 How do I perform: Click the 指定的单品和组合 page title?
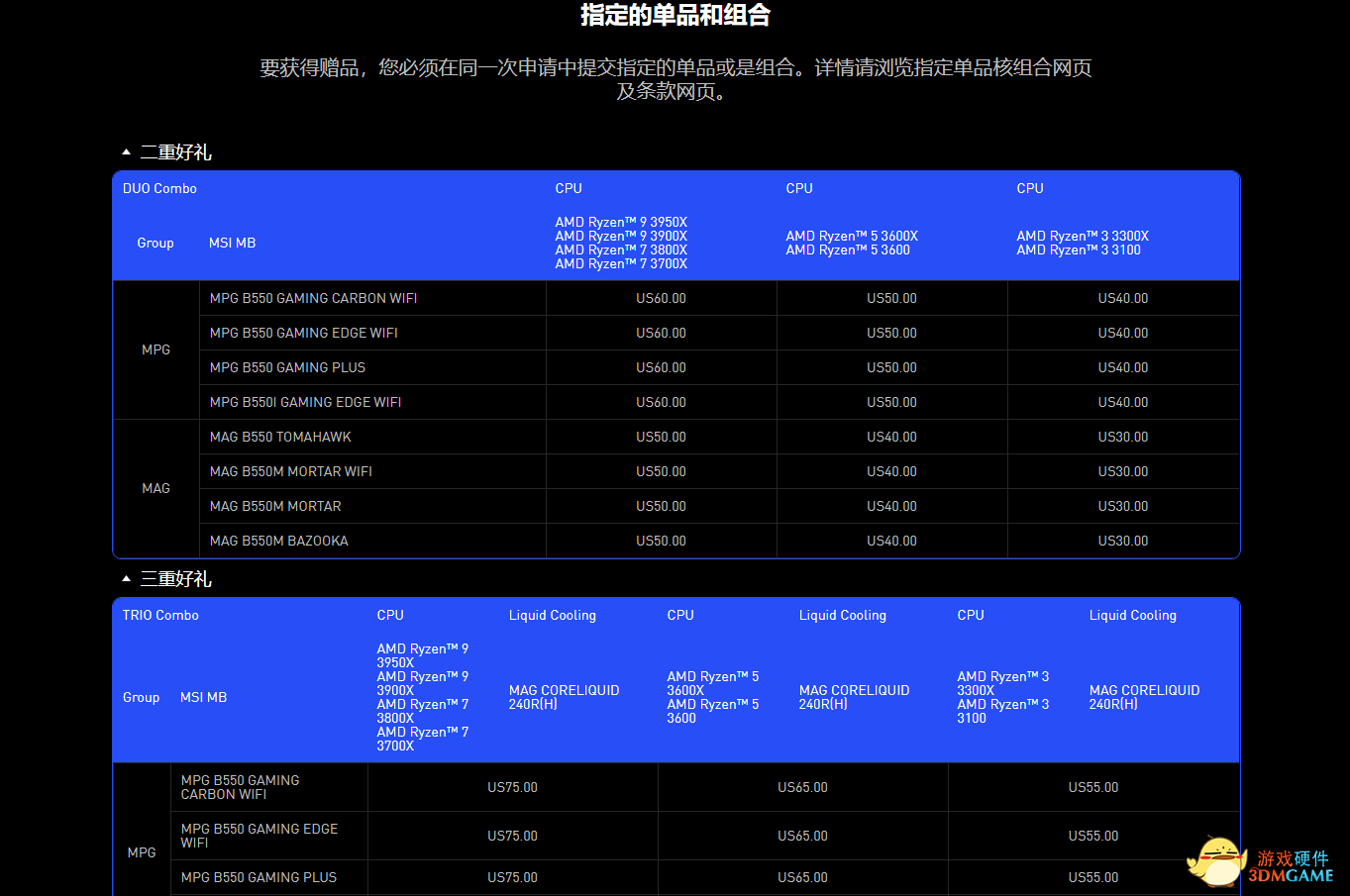click(675, 15)
